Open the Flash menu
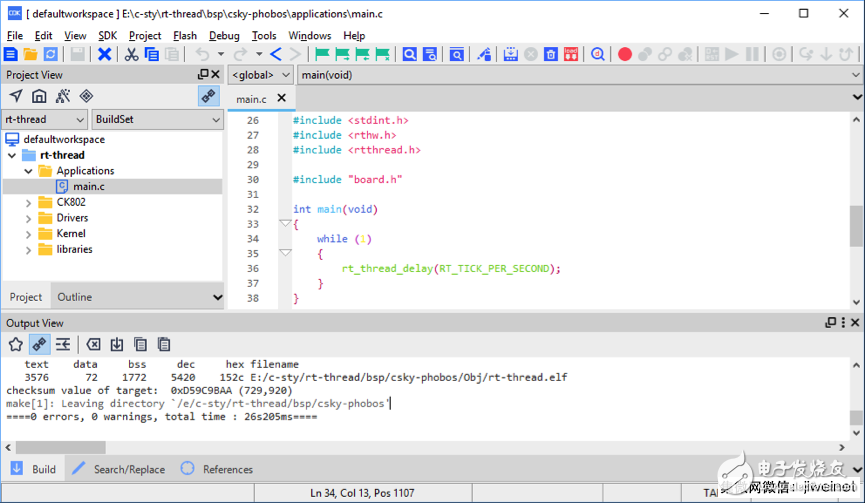The height and width of the screenshot is (503, 865). click(x=185, y=35)
